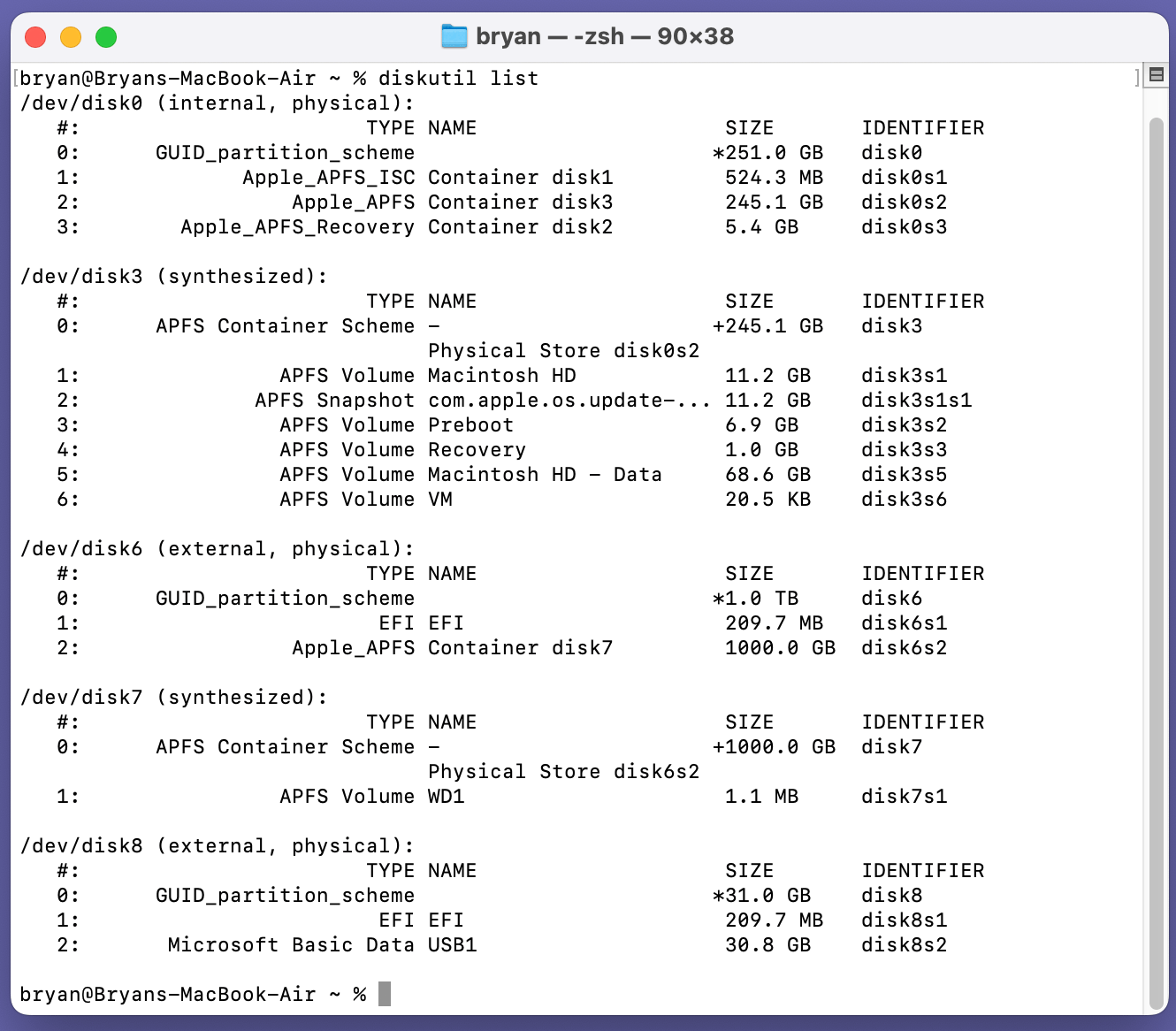
Task: Click the Macintosh HD - Data entry
Action: [545, 474]
